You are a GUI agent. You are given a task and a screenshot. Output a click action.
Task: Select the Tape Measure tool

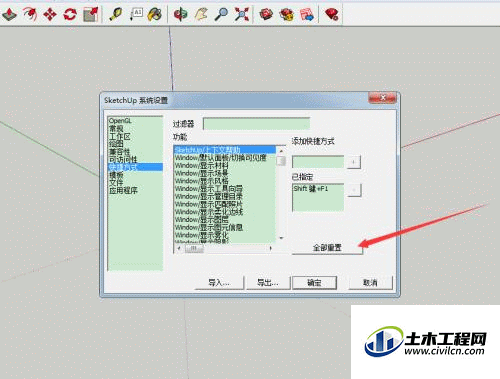pos(115,14)
